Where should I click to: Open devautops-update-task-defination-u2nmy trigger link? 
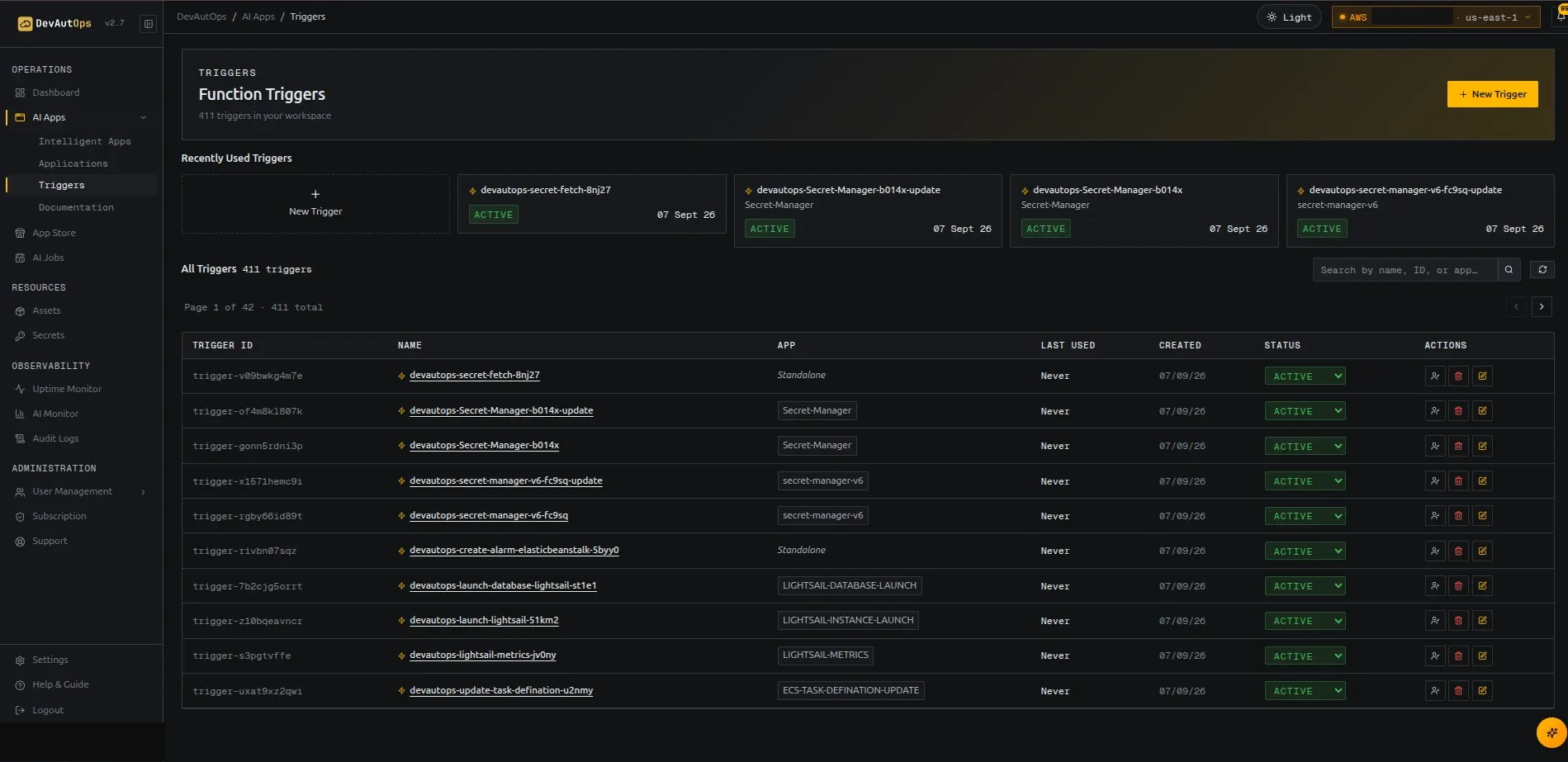coord(501,691)
